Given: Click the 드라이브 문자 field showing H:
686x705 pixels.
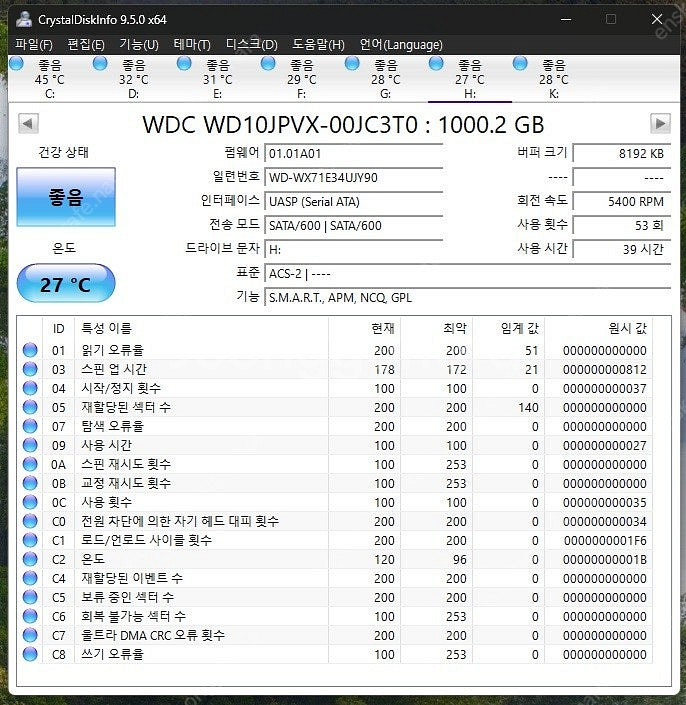Looking at the screenshot, I should click(x=354, y=249).
